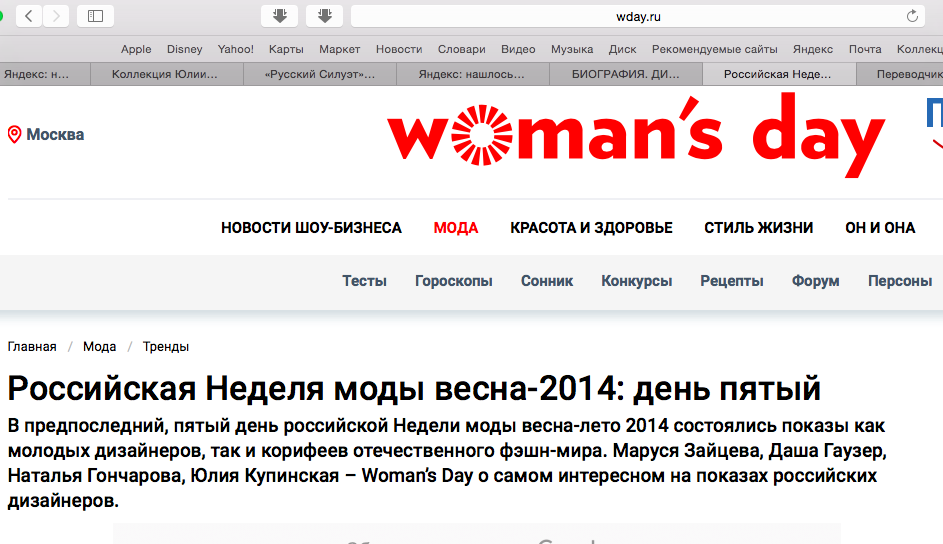
Task: Switch to the Коллекция Юлии tab
Action: point(167,74)
